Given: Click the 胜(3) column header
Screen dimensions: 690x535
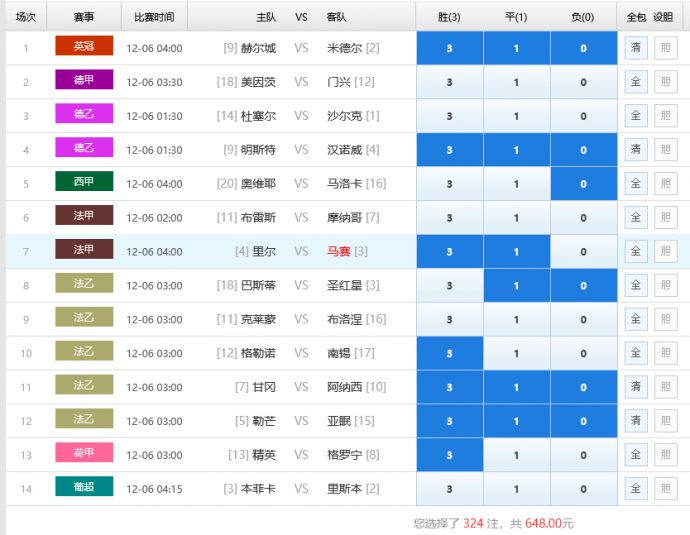Looking at the screenshot, I should (x=449, y=17).
